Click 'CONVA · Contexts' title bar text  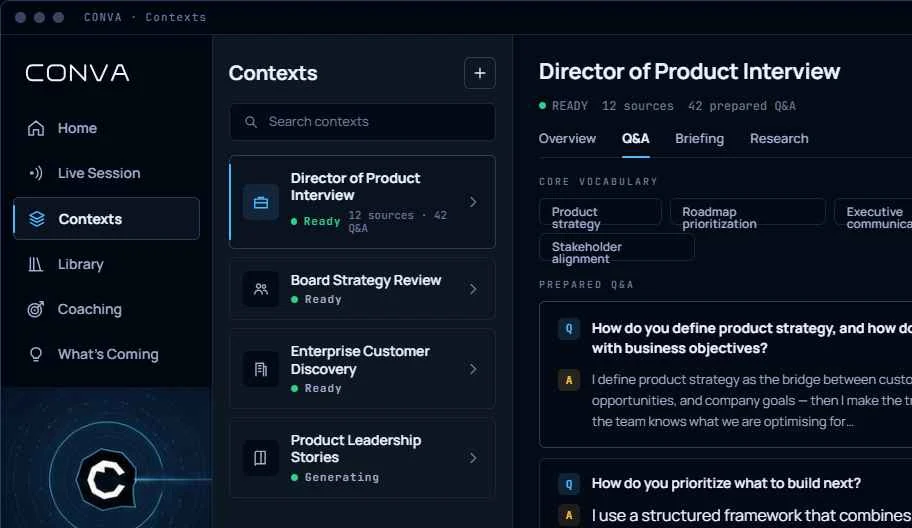pos(145,17)
